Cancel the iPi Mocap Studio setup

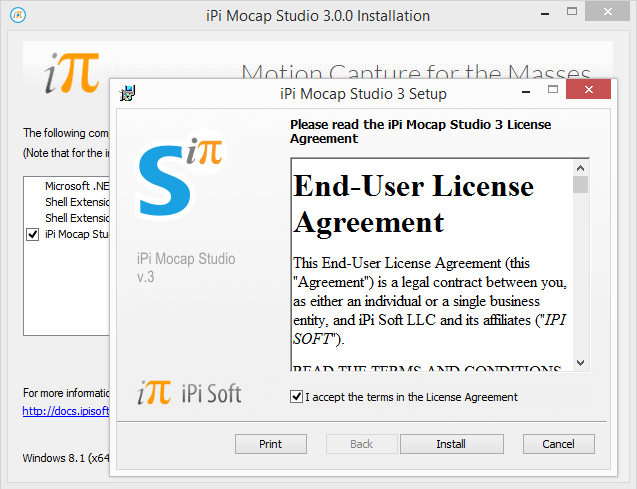coord(559,444)
